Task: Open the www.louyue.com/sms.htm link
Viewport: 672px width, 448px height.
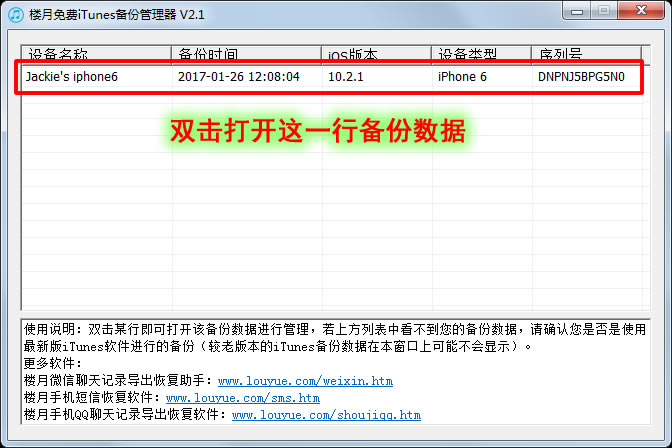Action: point(243,398)
